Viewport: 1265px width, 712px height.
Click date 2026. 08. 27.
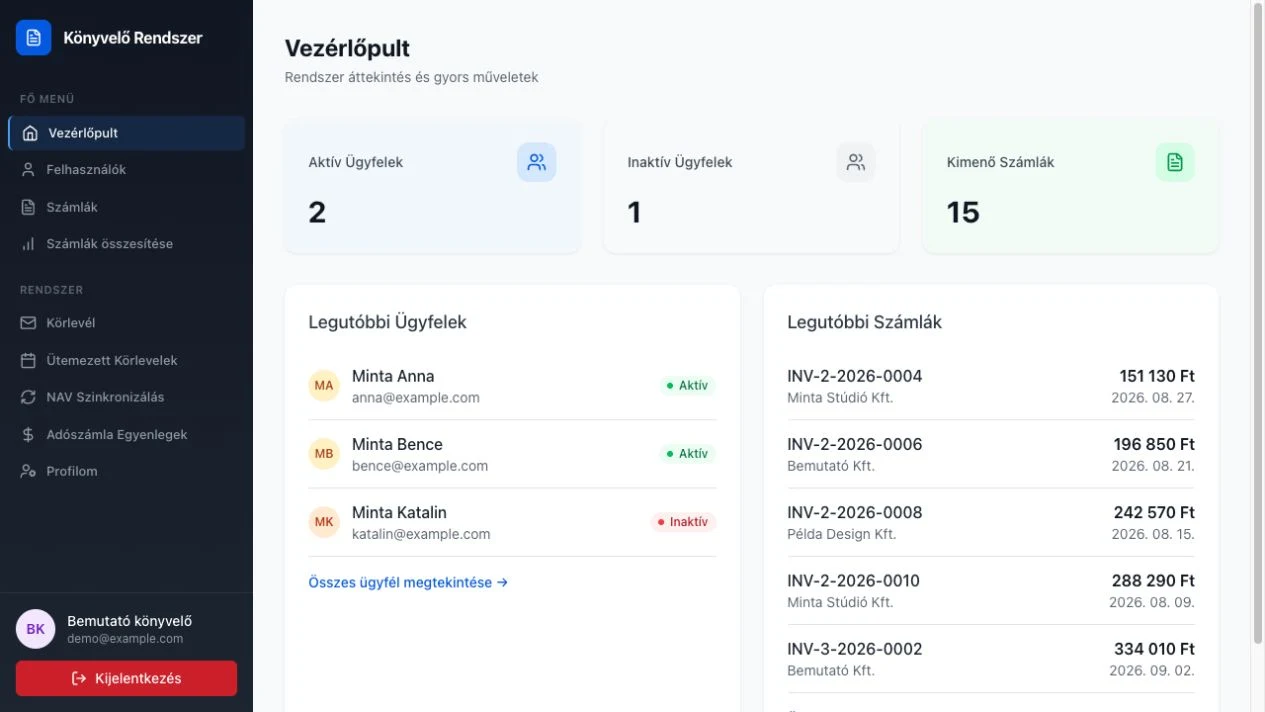[1153, 397]
